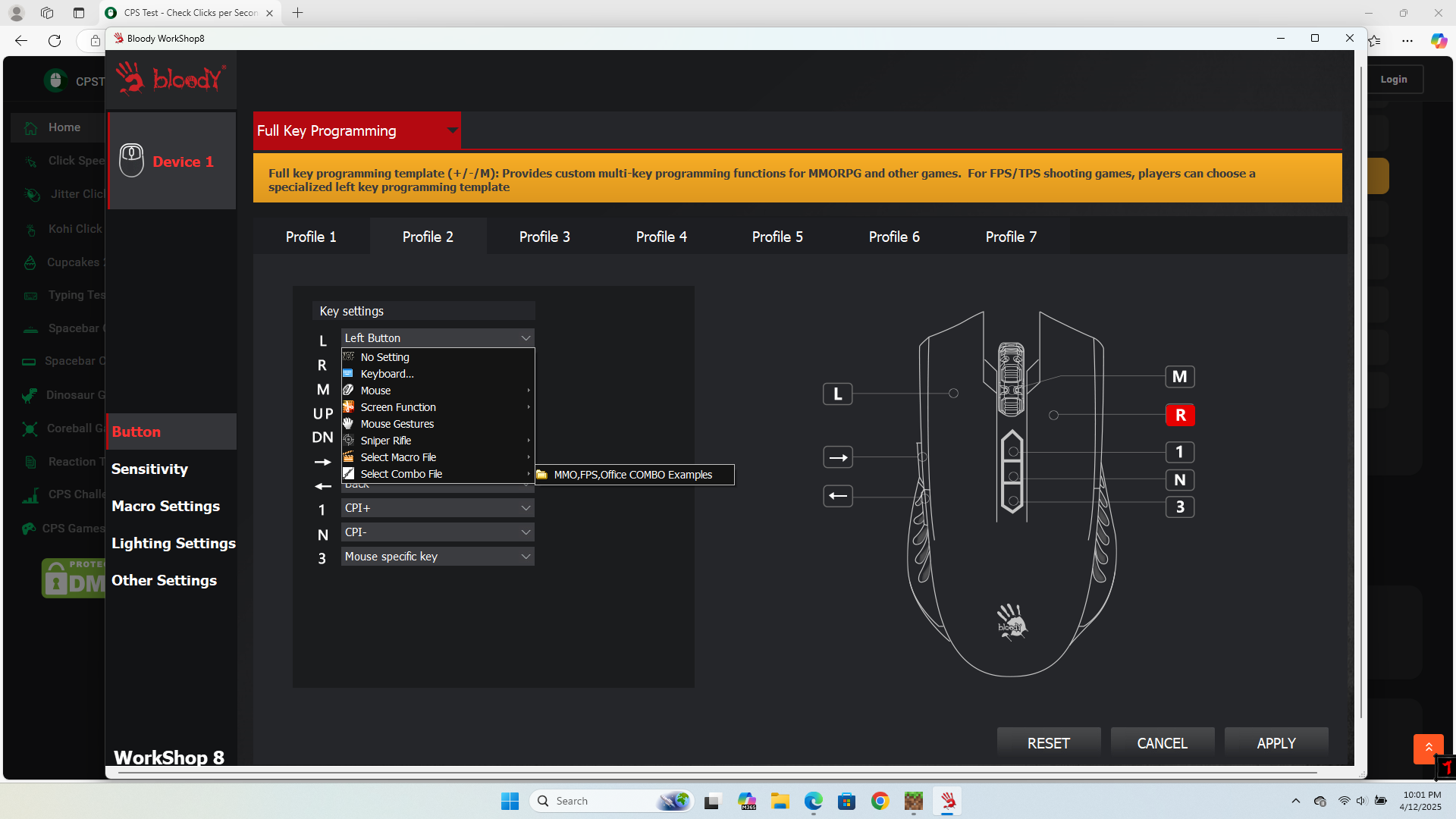Open a new browser tab
Screen dimensions: 1456x819
coord(297,13)
